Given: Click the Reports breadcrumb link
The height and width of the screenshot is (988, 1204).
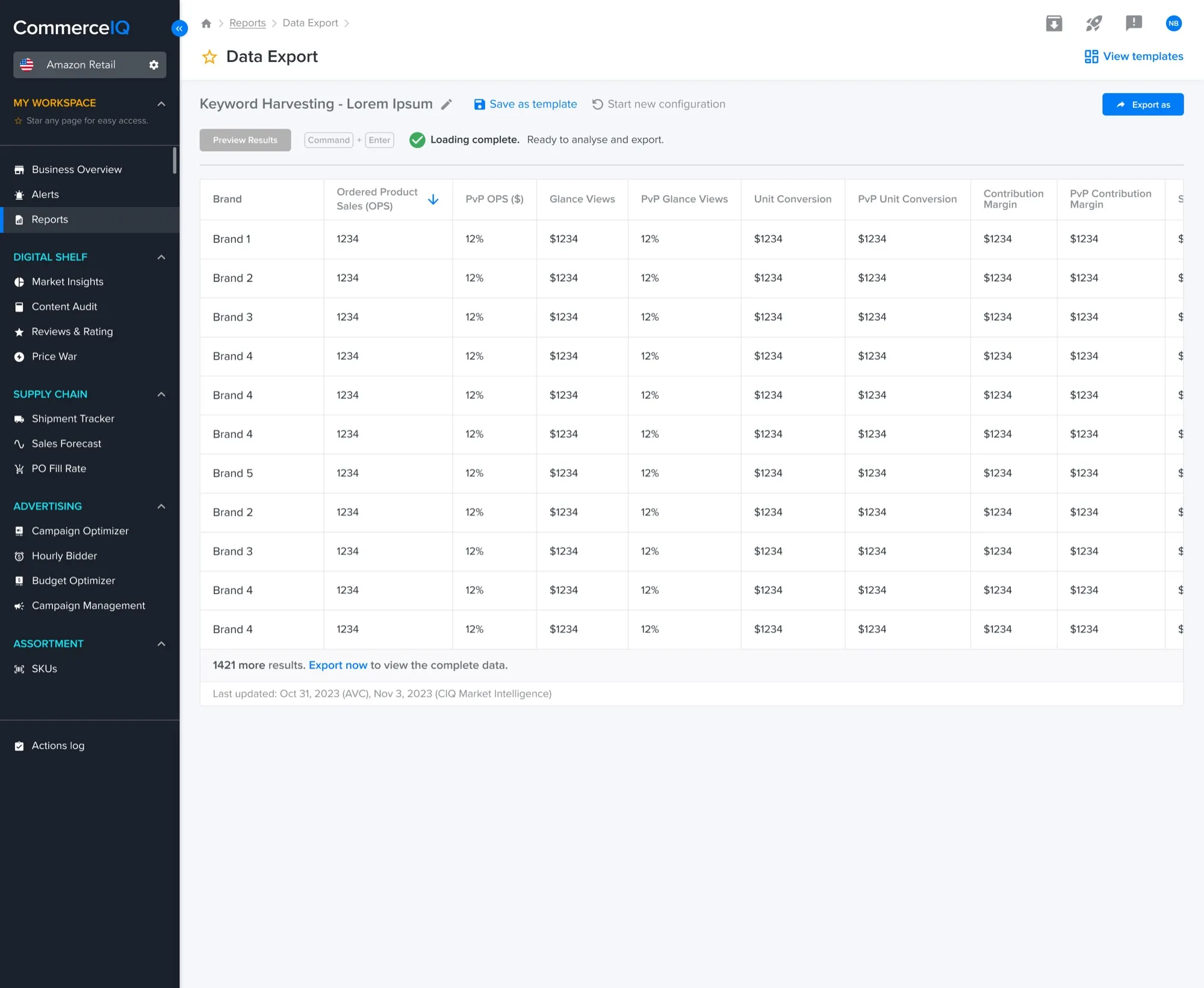Looking at the screenshot, I should click(x=247, y=23).
